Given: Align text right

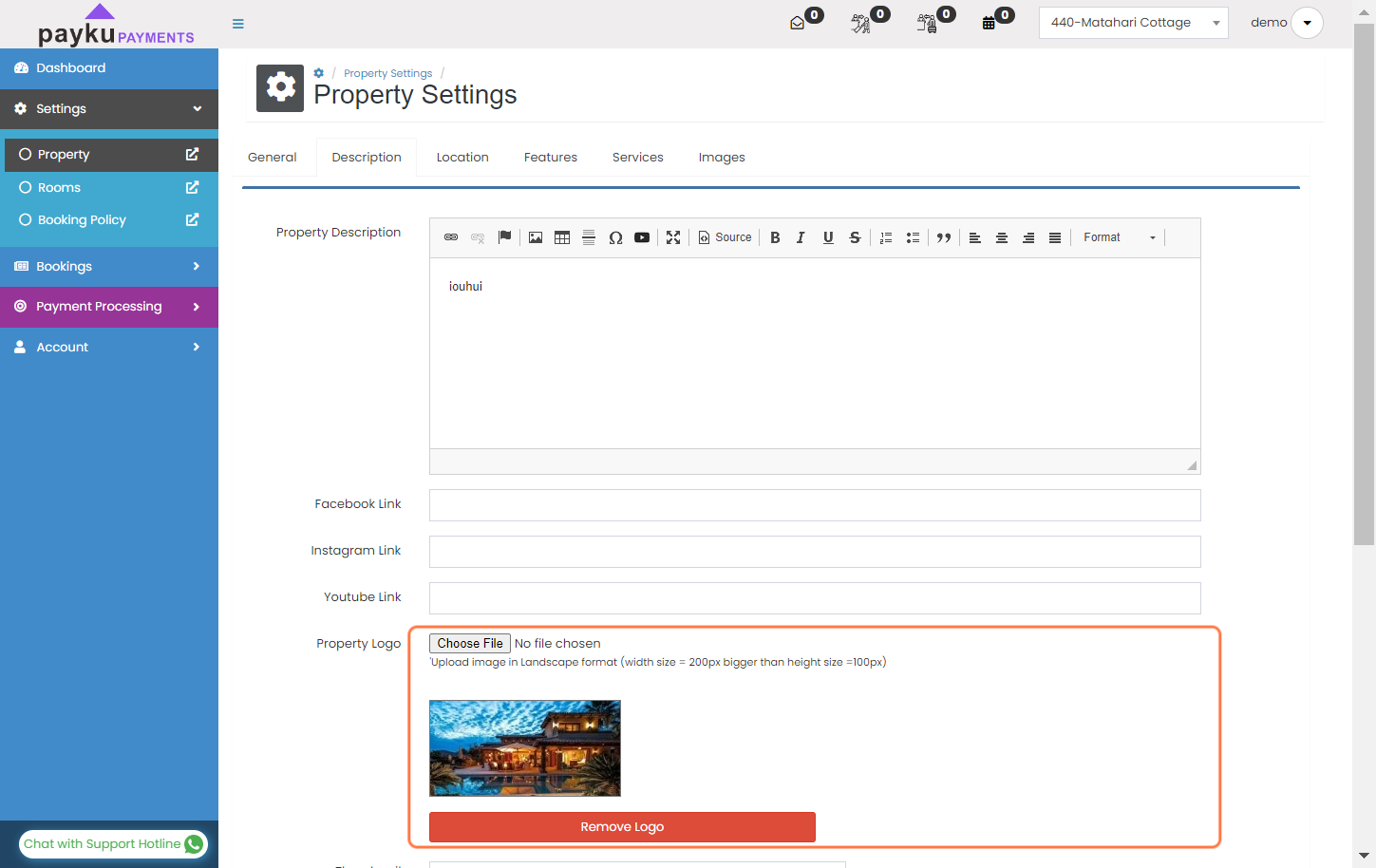Looking at the screenshot, I should click(1028, 237).
